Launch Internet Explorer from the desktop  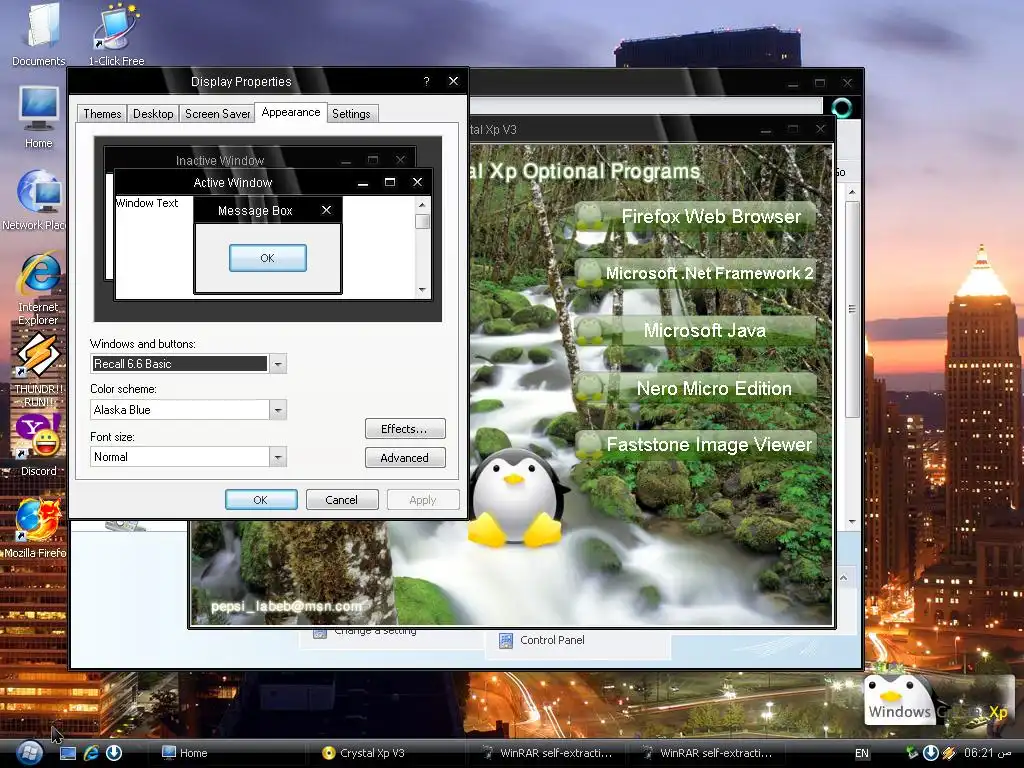click(x=39, y=289)
